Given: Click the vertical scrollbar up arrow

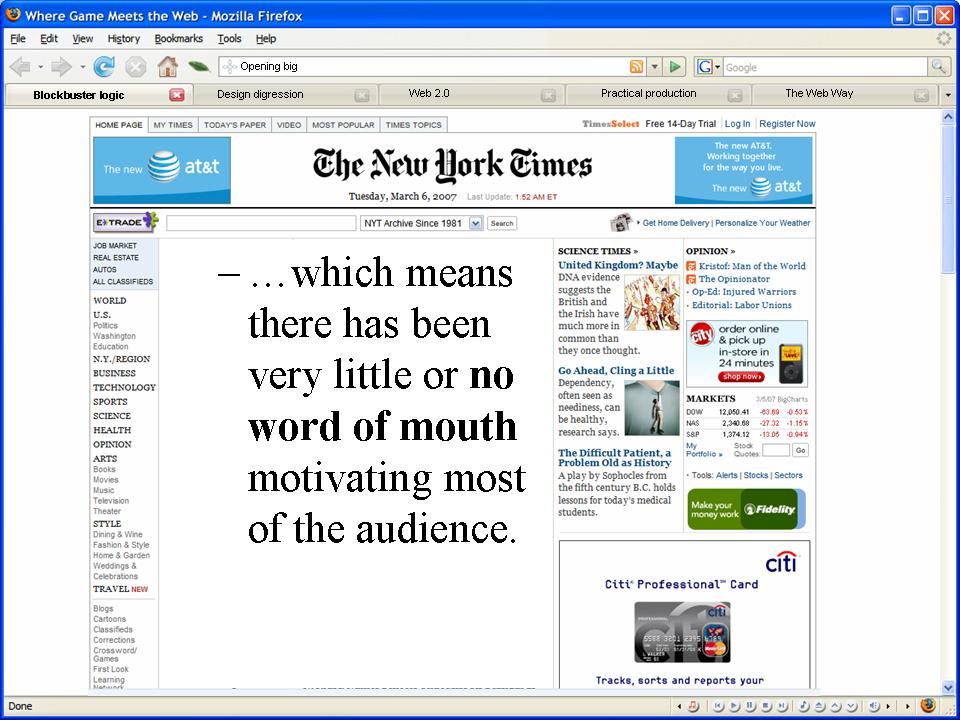Looking at the screenshot, I should (x=948, y=116).
